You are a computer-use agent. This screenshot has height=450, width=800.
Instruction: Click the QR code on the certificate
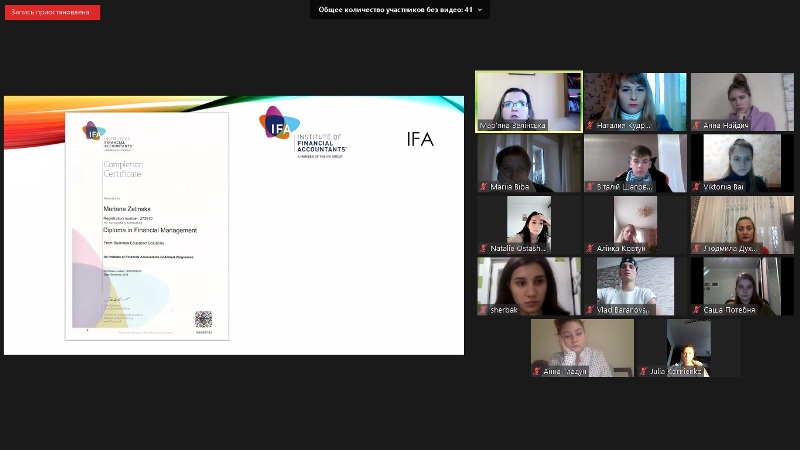click(x=203, y=319)
